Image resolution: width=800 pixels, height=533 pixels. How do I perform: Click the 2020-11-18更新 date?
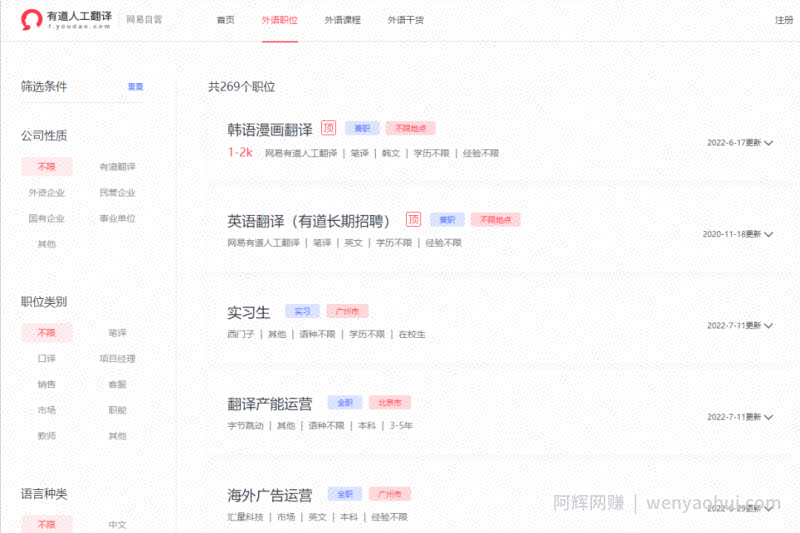tap(732, 234)
